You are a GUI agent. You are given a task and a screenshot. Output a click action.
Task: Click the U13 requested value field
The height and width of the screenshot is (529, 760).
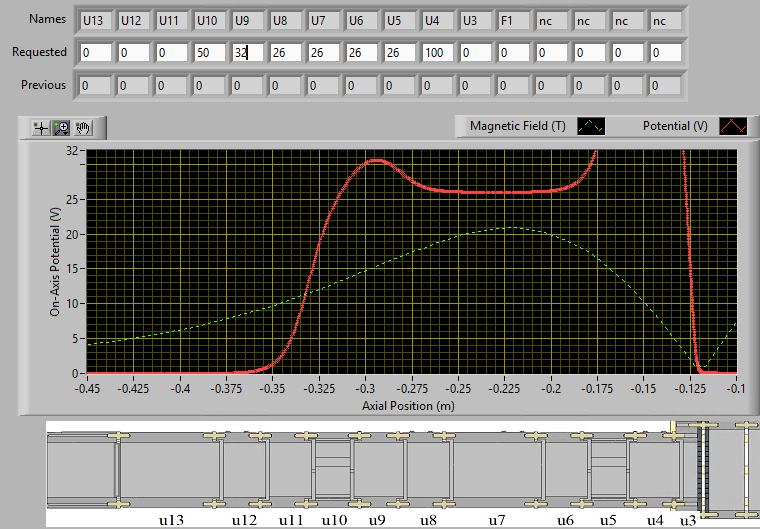click(95, 53)
